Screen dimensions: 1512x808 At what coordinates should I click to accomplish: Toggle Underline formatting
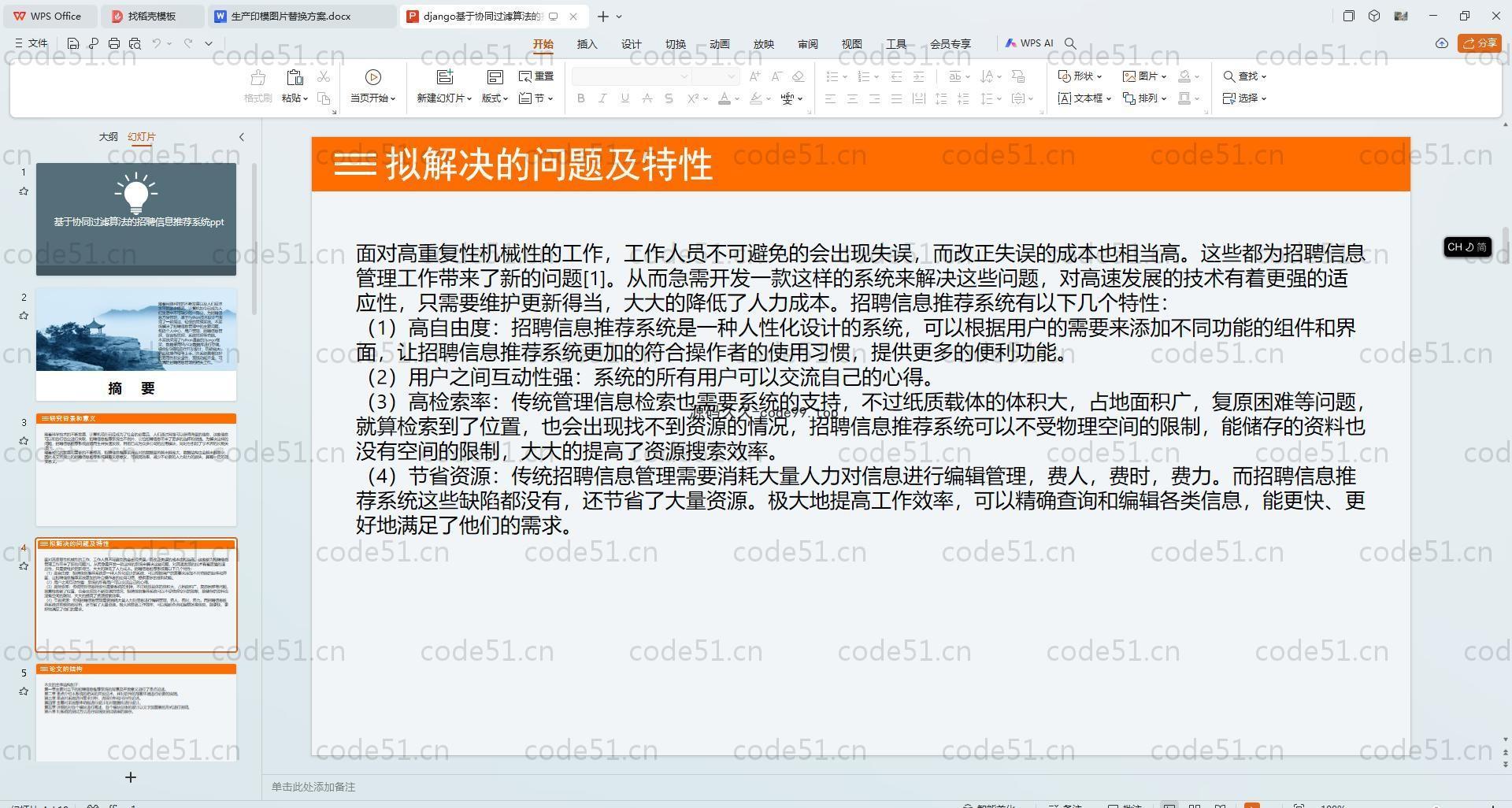(x=625, y=98)
